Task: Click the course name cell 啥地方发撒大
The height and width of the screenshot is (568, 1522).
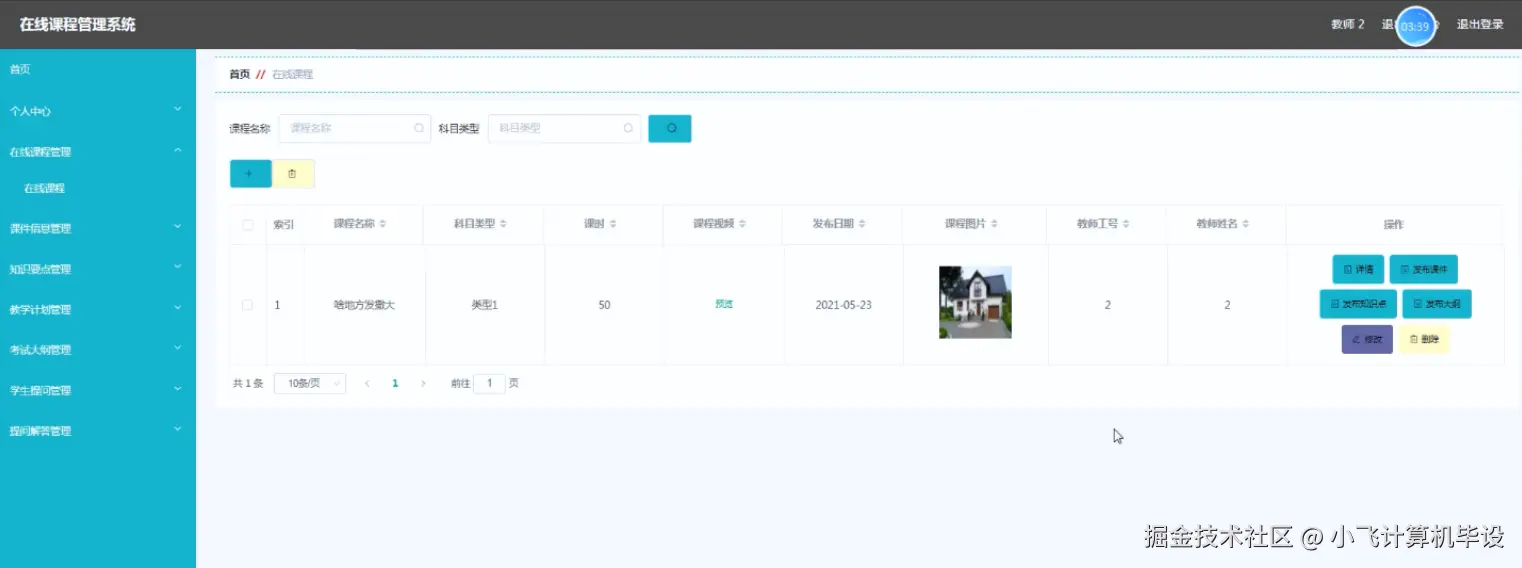Action: [364, 305]
